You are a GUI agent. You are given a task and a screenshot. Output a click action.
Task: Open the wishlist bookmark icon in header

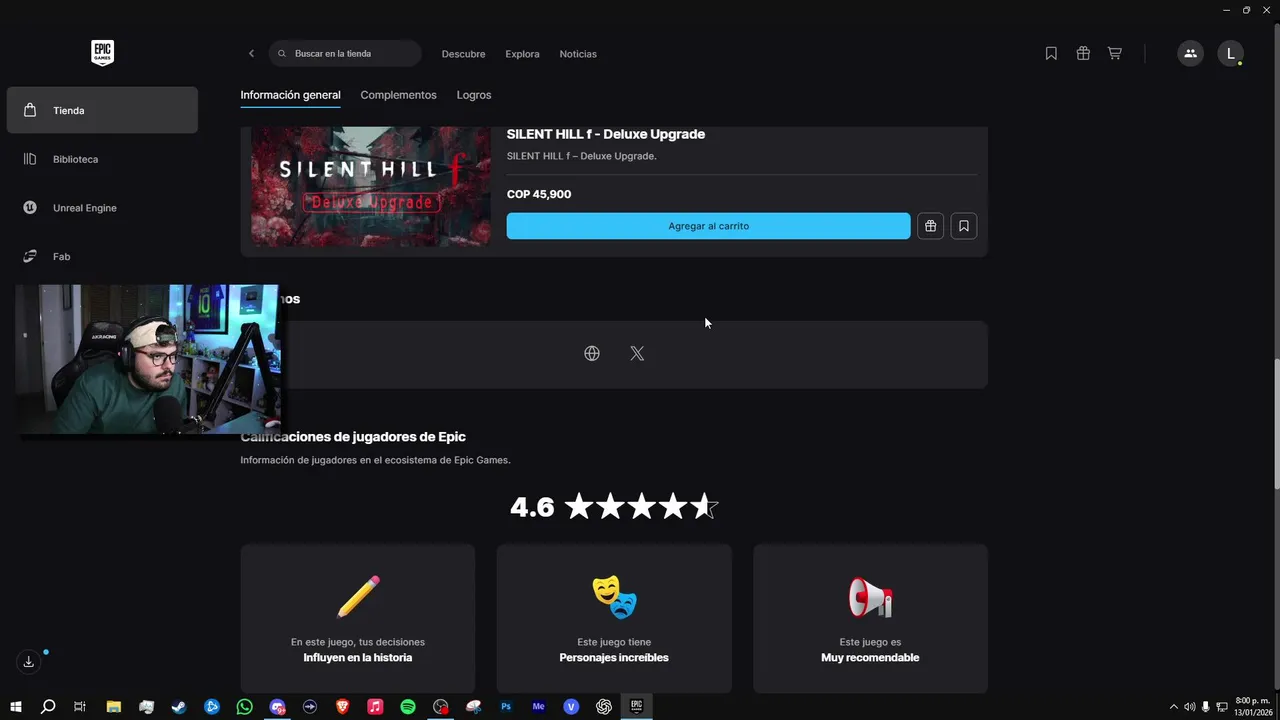coord(1051,54)
